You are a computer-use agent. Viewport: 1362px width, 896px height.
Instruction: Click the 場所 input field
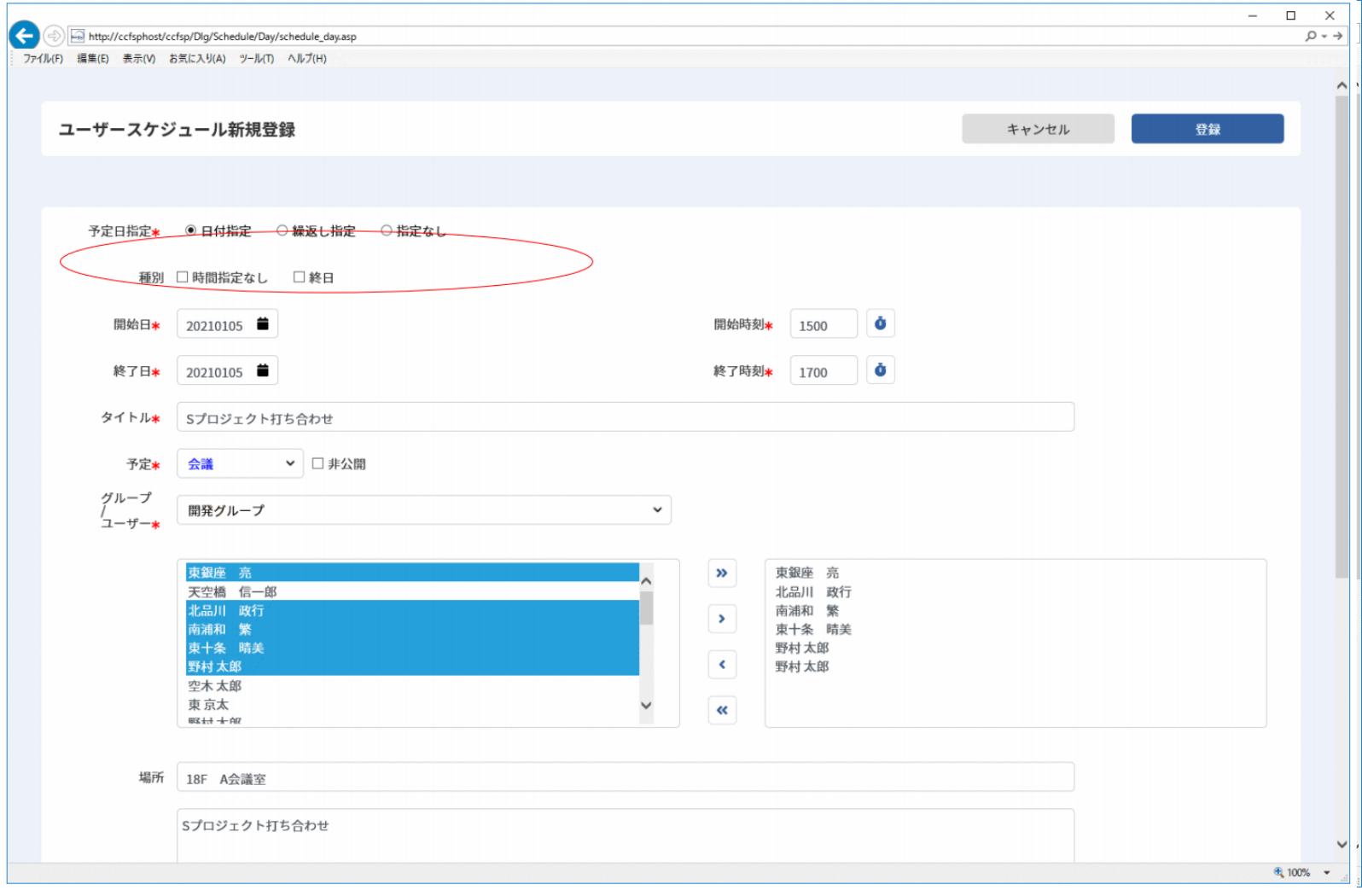pyautogui.click(x=626, y=777)
